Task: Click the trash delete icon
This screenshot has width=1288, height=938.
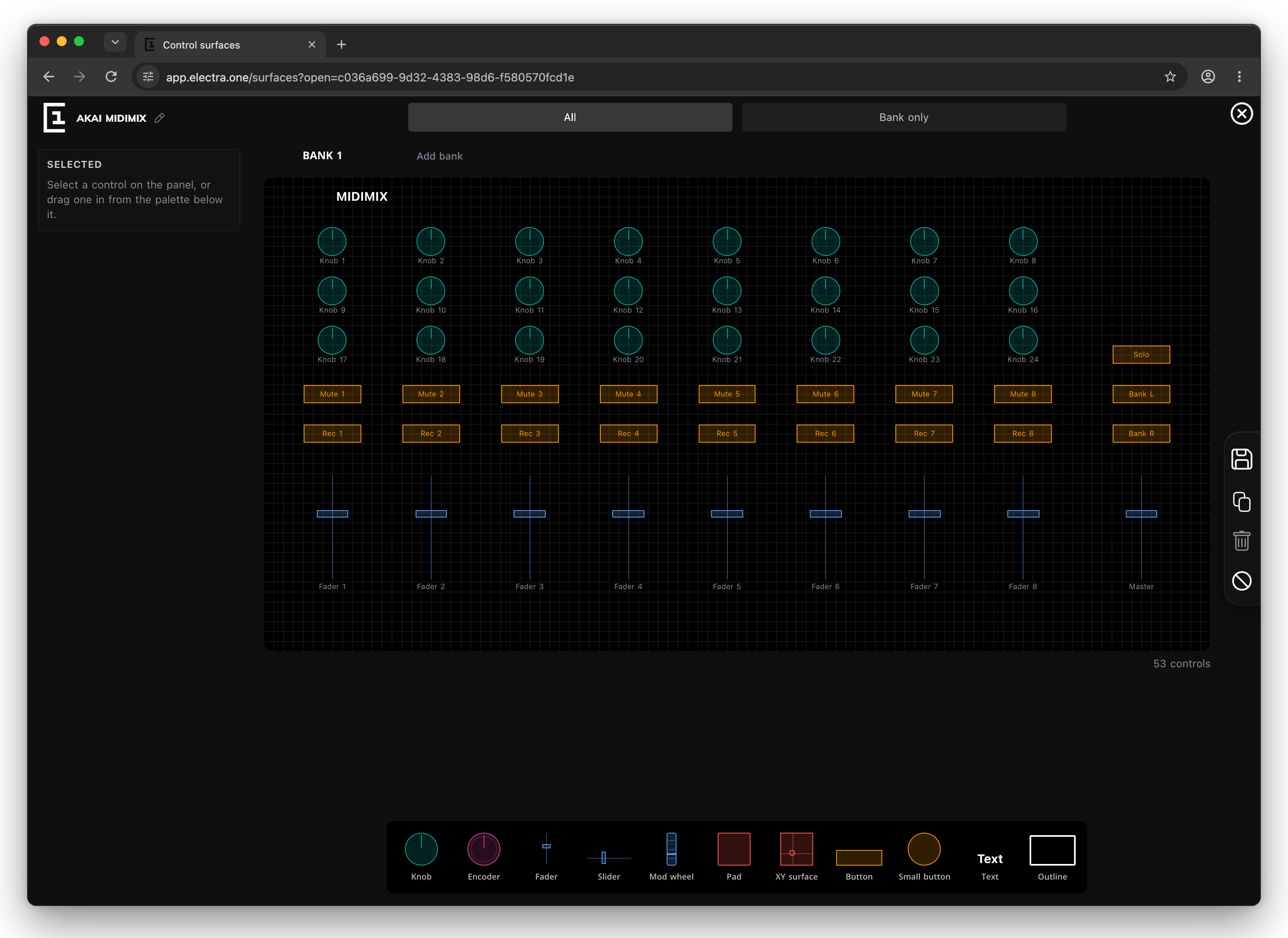Action: (x=1242, y=541)
